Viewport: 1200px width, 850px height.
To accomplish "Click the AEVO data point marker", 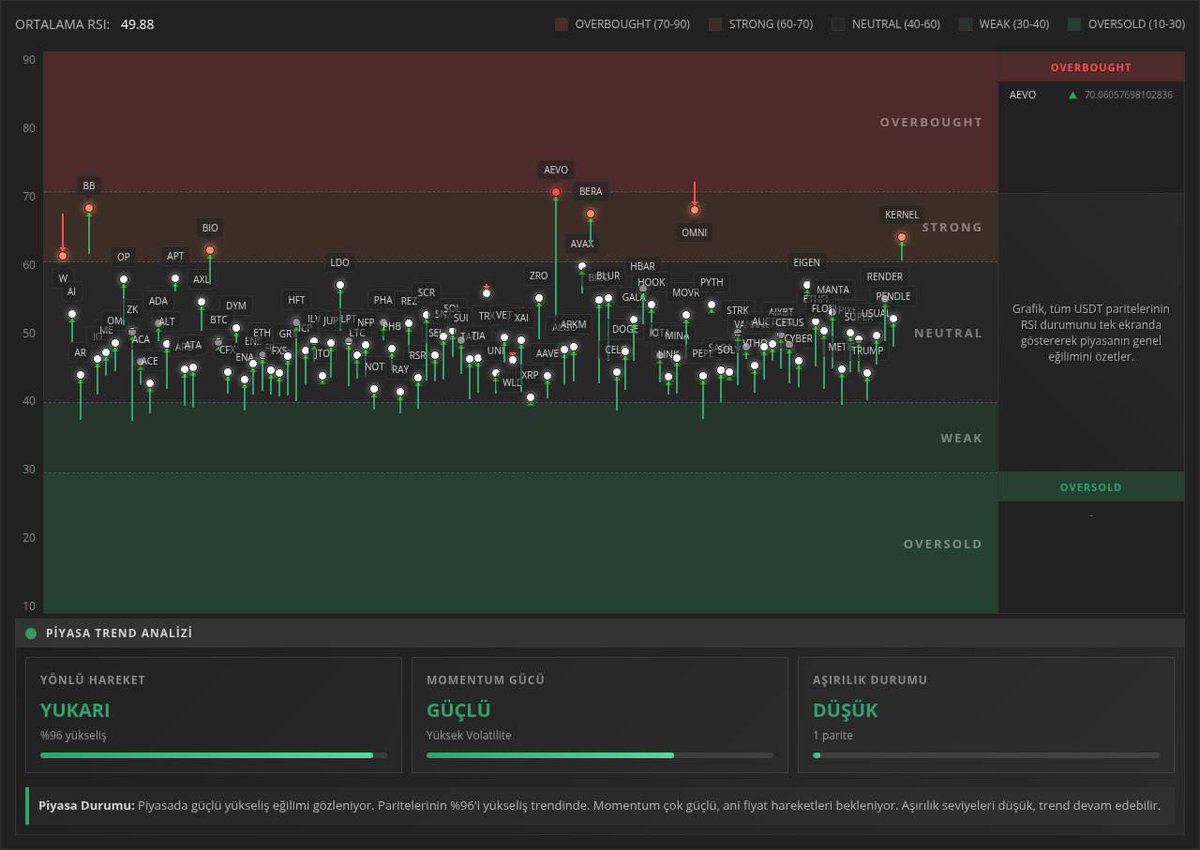I will tap(556, 191).
